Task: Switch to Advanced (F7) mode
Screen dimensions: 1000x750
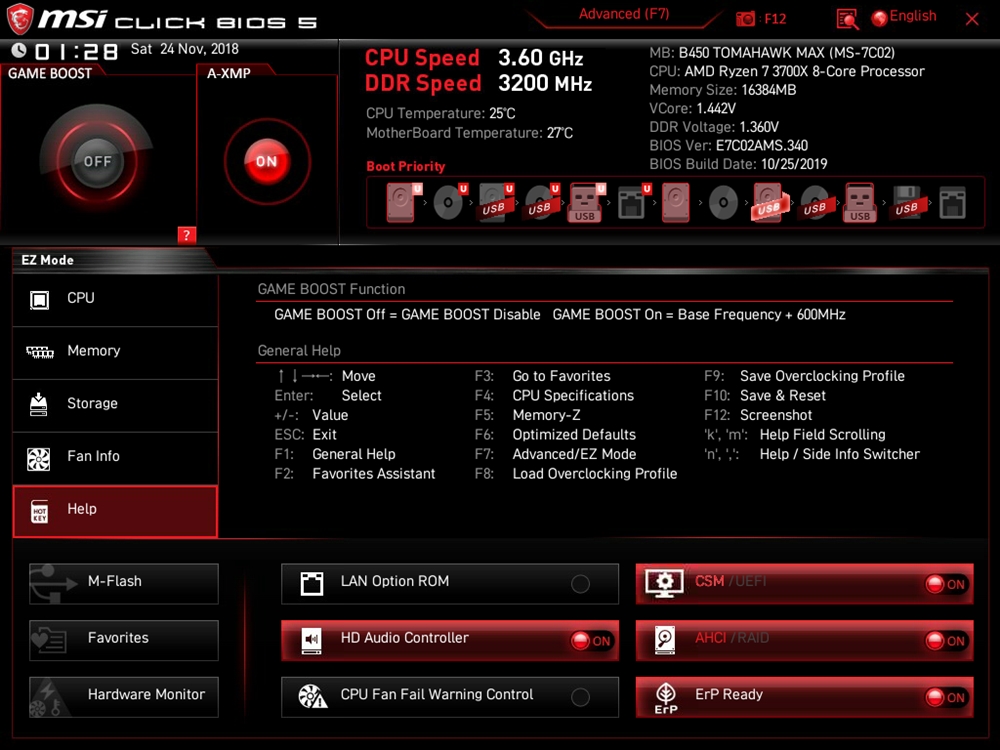Action: [624, 14]
